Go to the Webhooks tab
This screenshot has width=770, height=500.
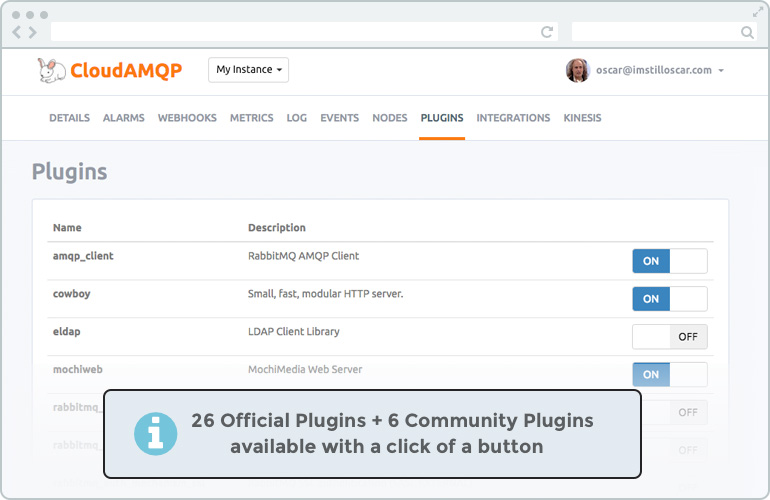tap(187, 118)
